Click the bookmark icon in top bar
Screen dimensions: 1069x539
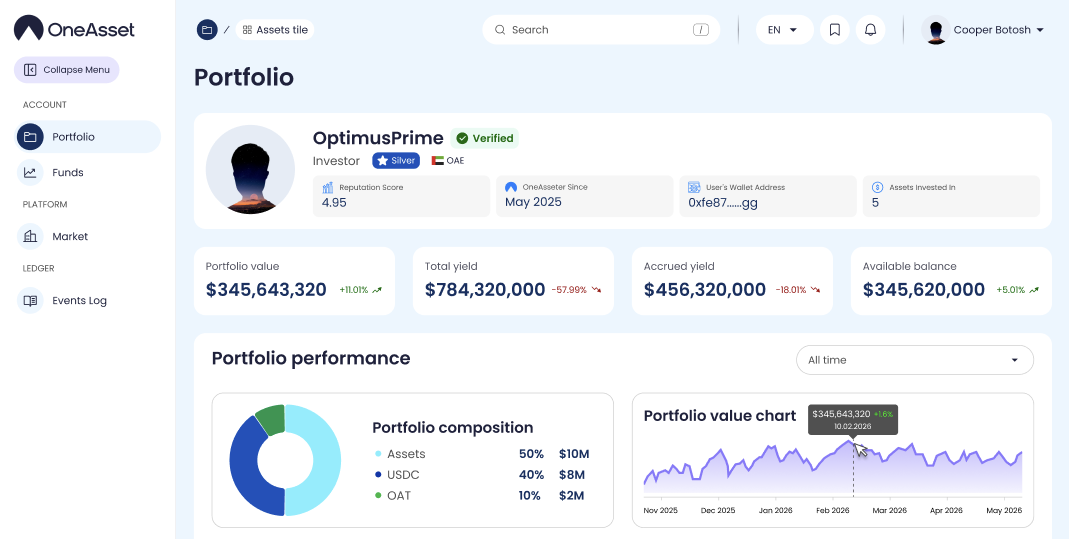pos(834,30)
